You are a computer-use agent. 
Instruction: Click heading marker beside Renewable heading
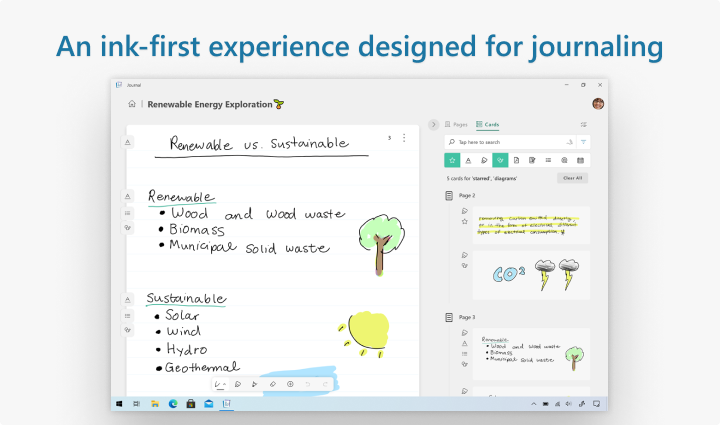(128, 196)
